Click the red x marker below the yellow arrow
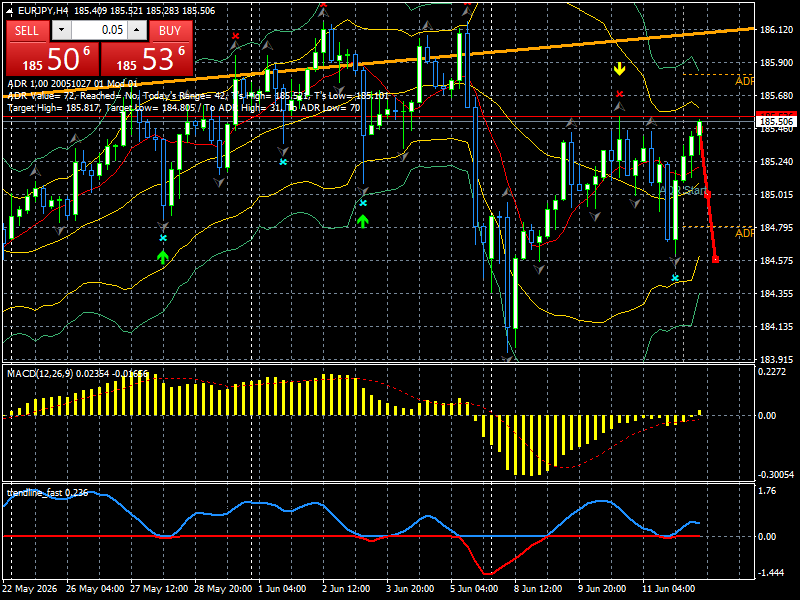Image resolution: width=800 pixels, height=600 pixels. [619, 94]
